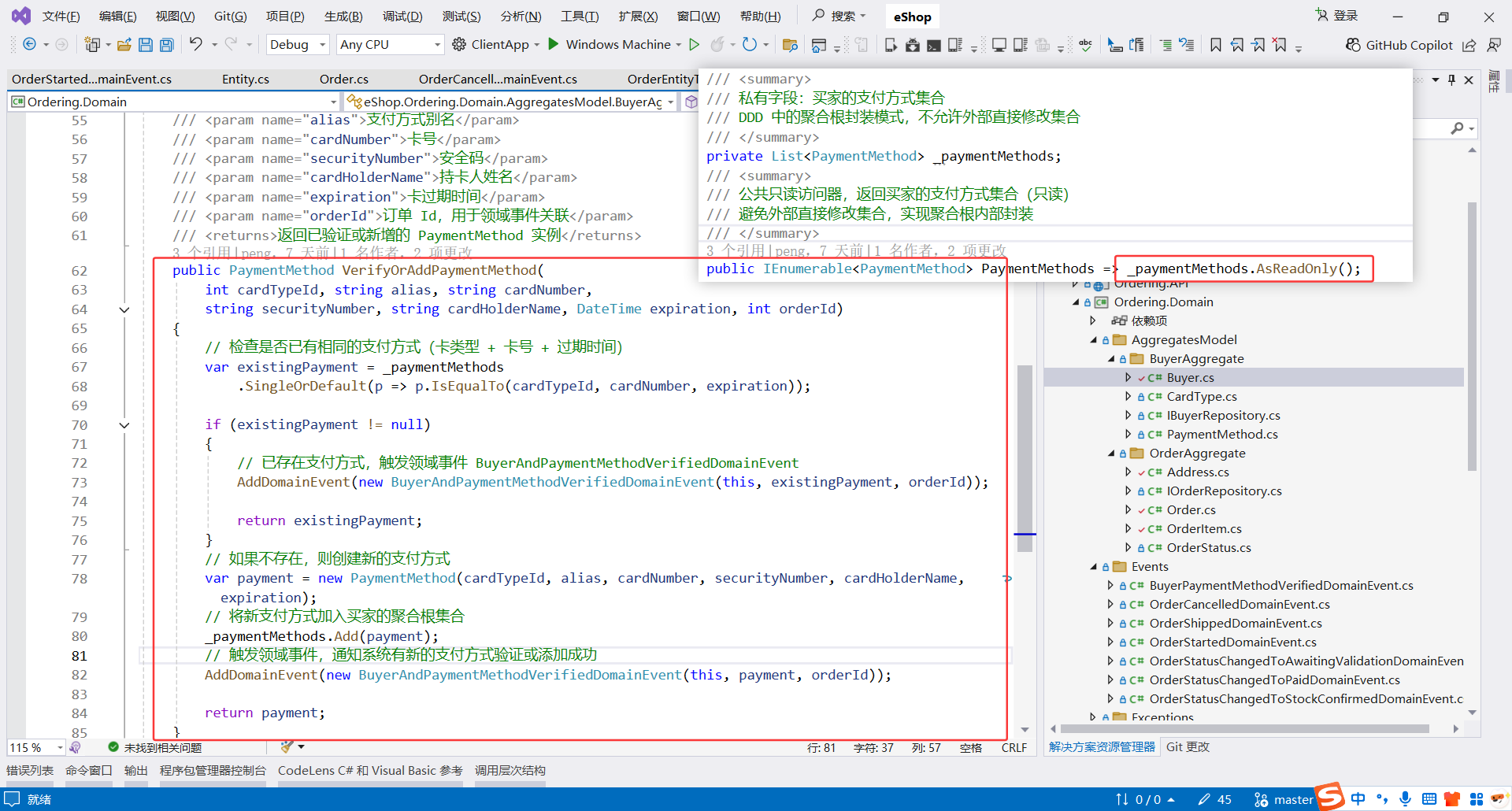Open the Find in Files folder icon

click(790, 45)
